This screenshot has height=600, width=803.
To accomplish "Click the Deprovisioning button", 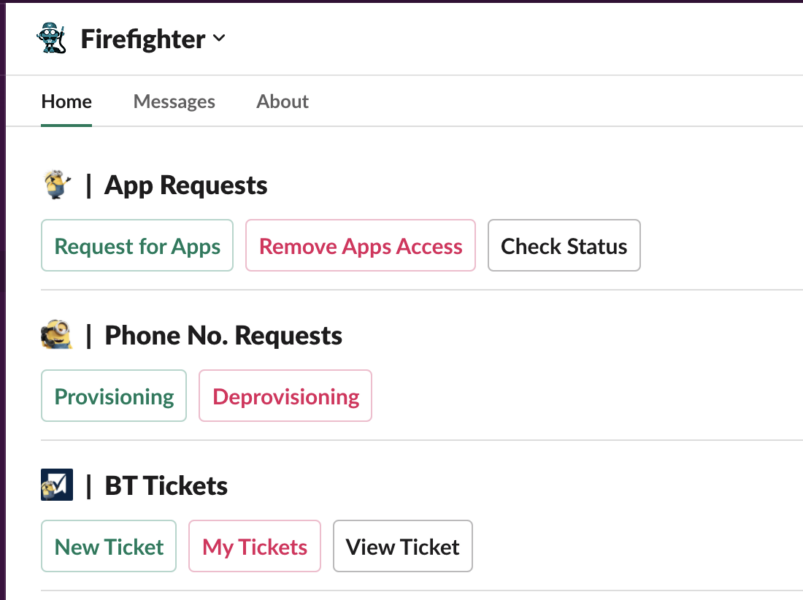I will tap(285, 396).
